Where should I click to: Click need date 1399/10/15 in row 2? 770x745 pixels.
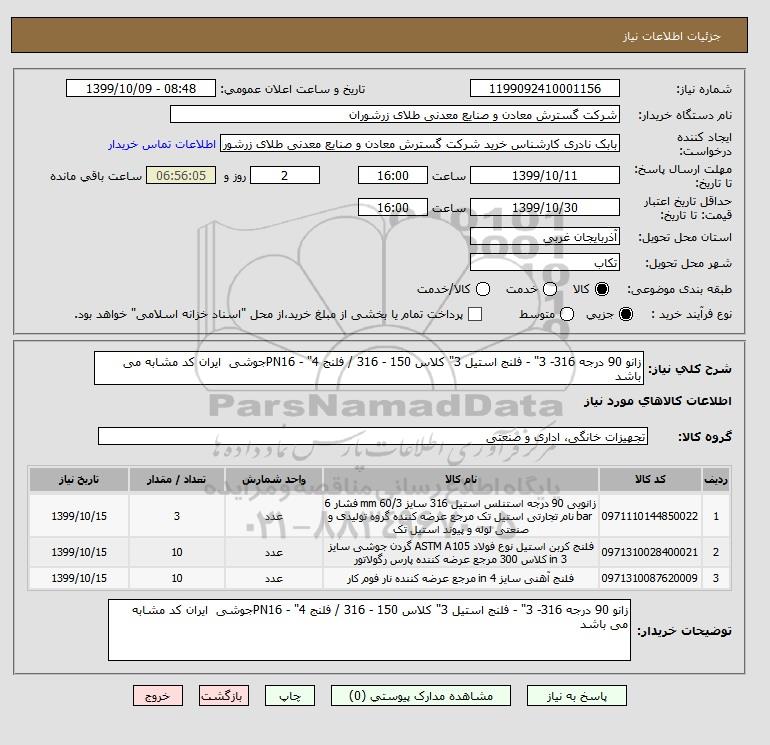pos(79,552)
